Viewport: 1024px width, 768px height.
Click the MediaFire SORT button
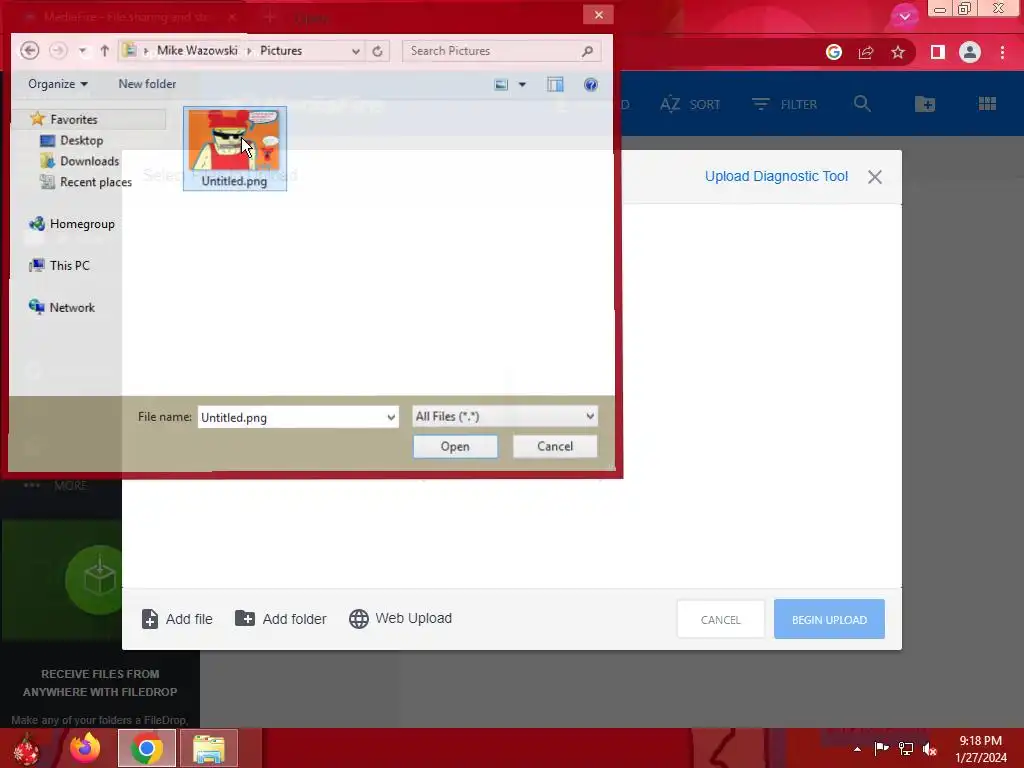click(x=690, y=104)
